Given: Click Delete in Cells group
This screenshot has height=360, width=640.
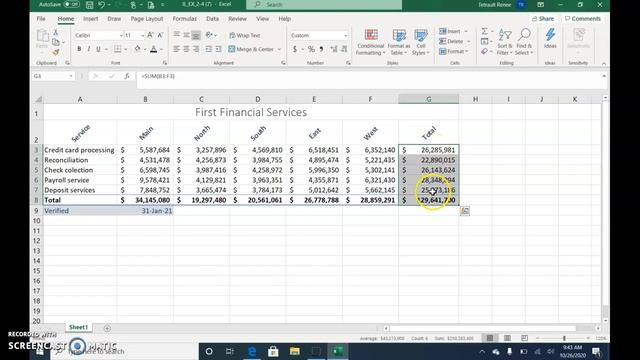Looking at the screenshot, I should tap(451, 41).
